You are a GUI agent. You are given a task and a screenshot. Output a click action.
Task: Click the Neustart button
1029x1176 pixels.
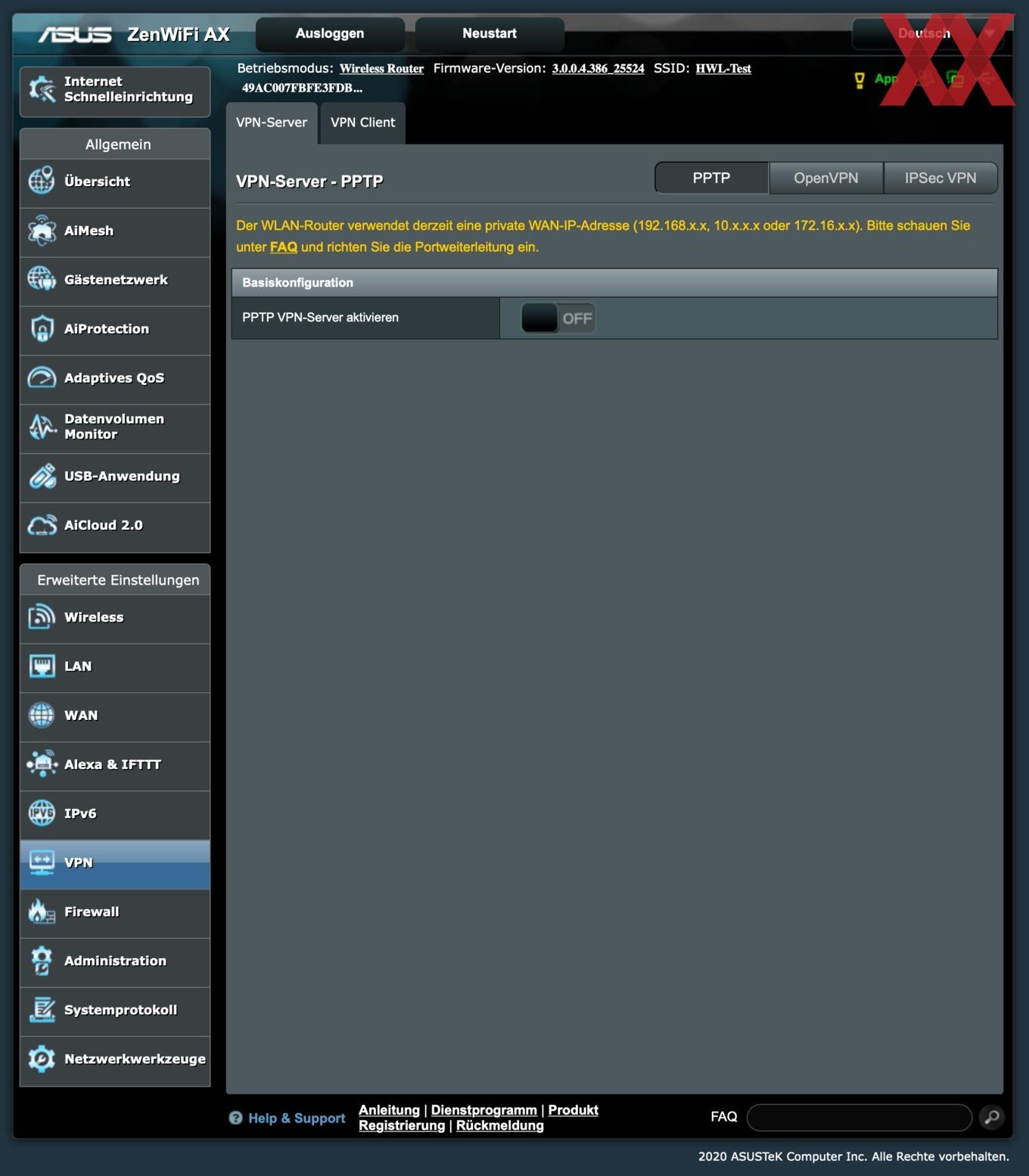click(x=490, y=33)
